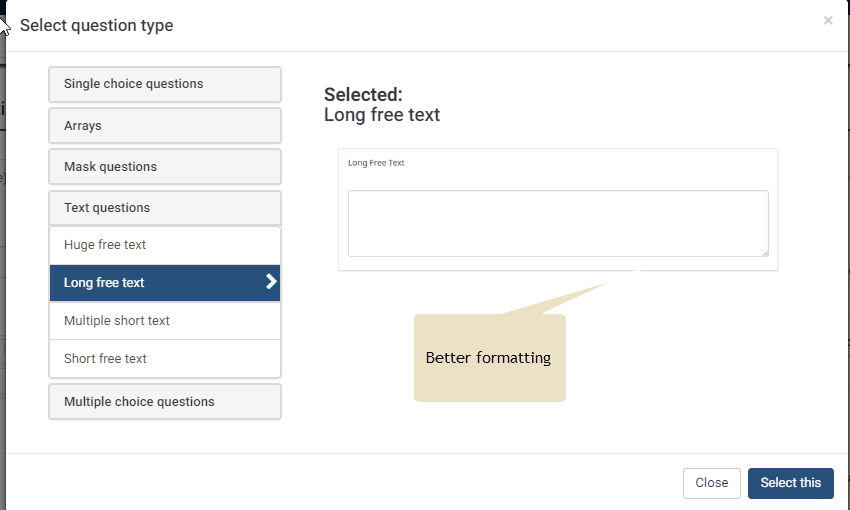
Task: Click the small 'Long Free Text' preview label
Action: tap(376, 162)
